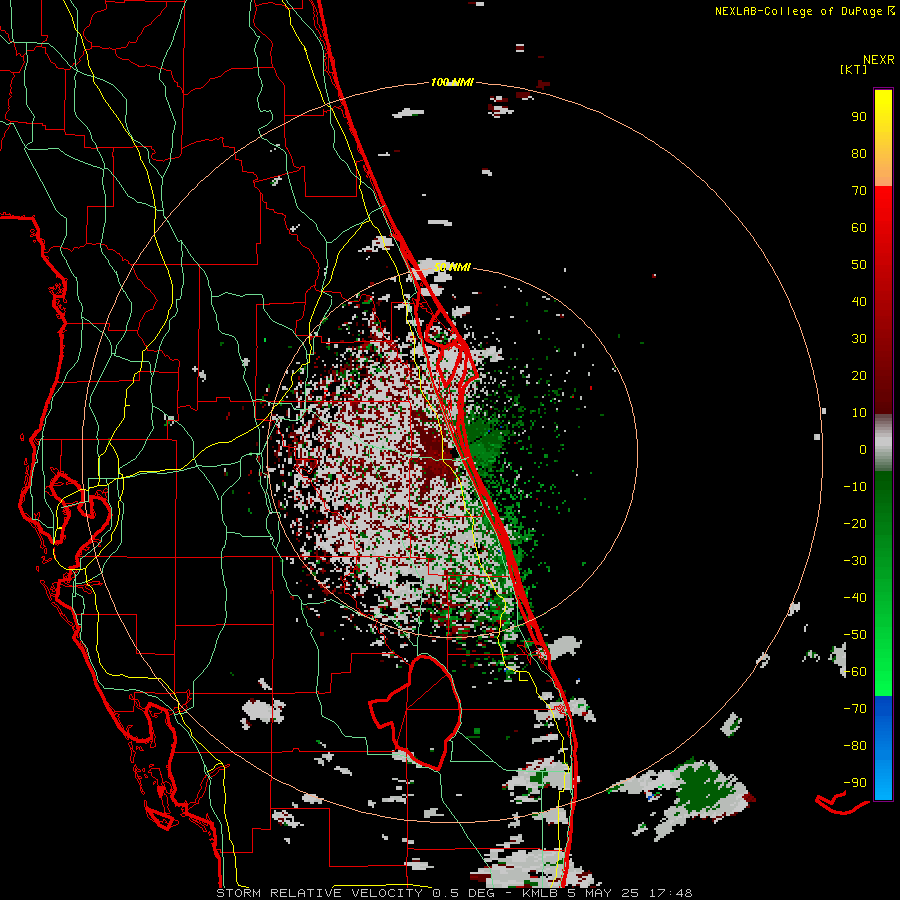Click the -90 value on the velocity scale

pos(855,783)
